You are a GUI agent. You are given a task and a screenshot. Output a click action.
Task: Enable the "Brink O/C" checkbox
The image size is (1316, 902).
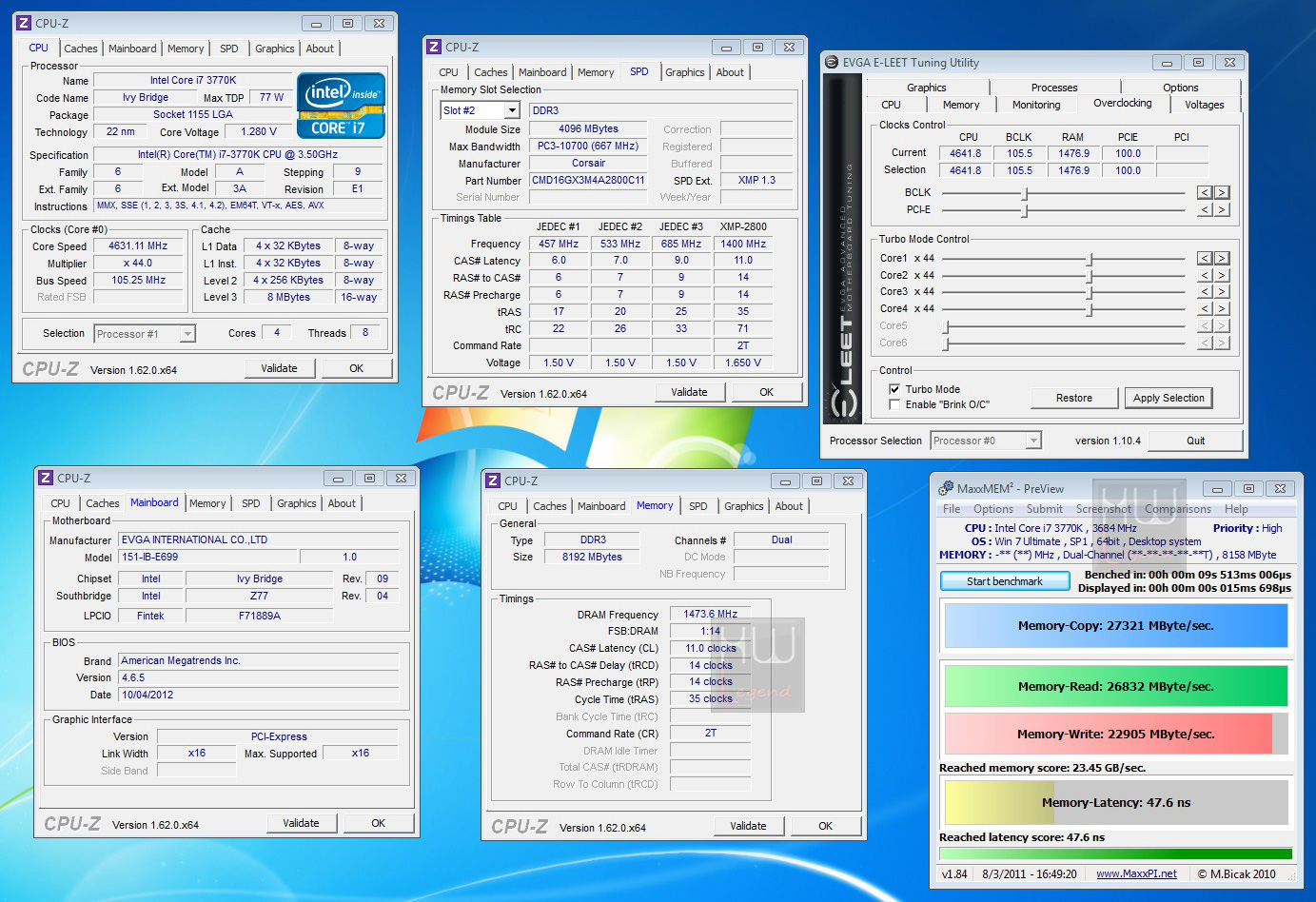coord(894,404)
